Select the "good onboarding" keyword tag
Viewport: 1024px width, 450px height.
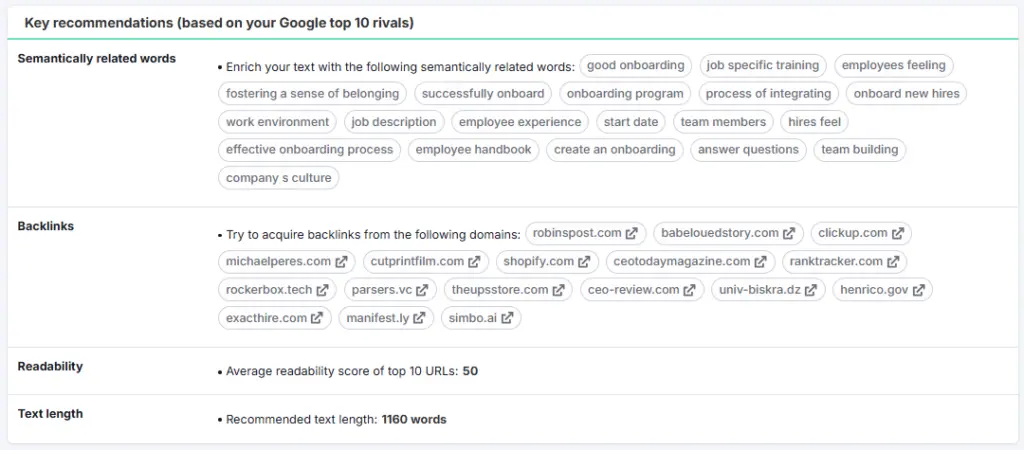point(635,66)
